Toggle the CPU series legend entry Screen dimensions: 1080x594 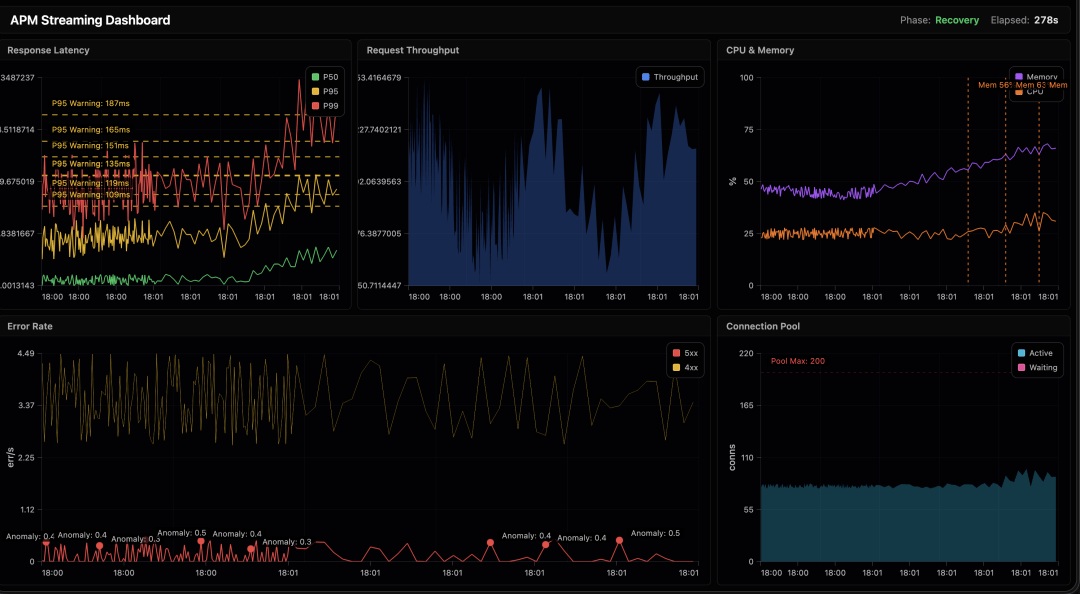tap(1035, 92)
